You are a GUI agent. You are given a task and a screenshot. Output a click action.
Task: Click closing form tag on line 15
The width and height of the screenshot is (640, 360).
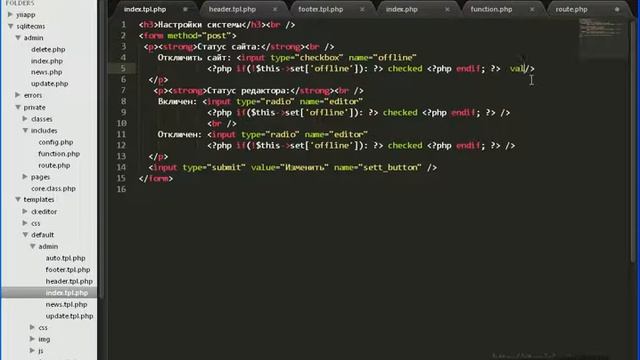coord(156,178)
